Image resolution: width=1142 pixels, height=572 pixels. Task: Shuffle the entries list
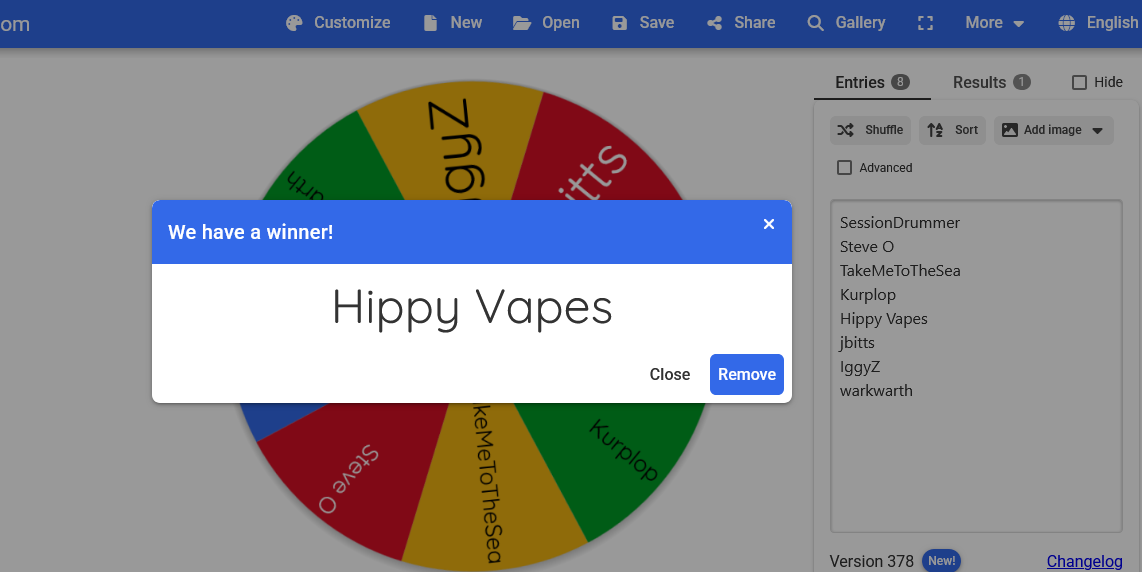tap(870, 130)
